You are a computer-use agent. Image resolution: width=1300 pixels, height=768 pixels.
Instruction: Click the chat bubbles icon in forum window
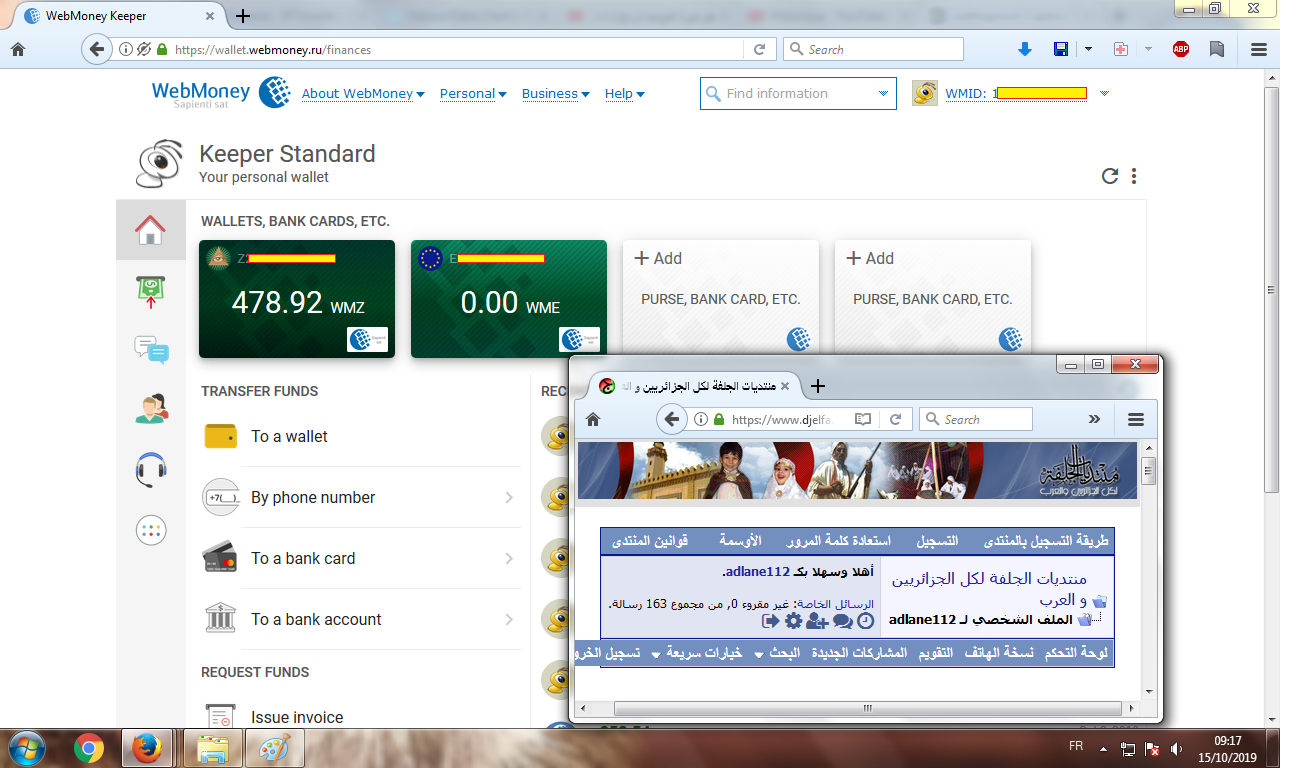coord(843,621)
